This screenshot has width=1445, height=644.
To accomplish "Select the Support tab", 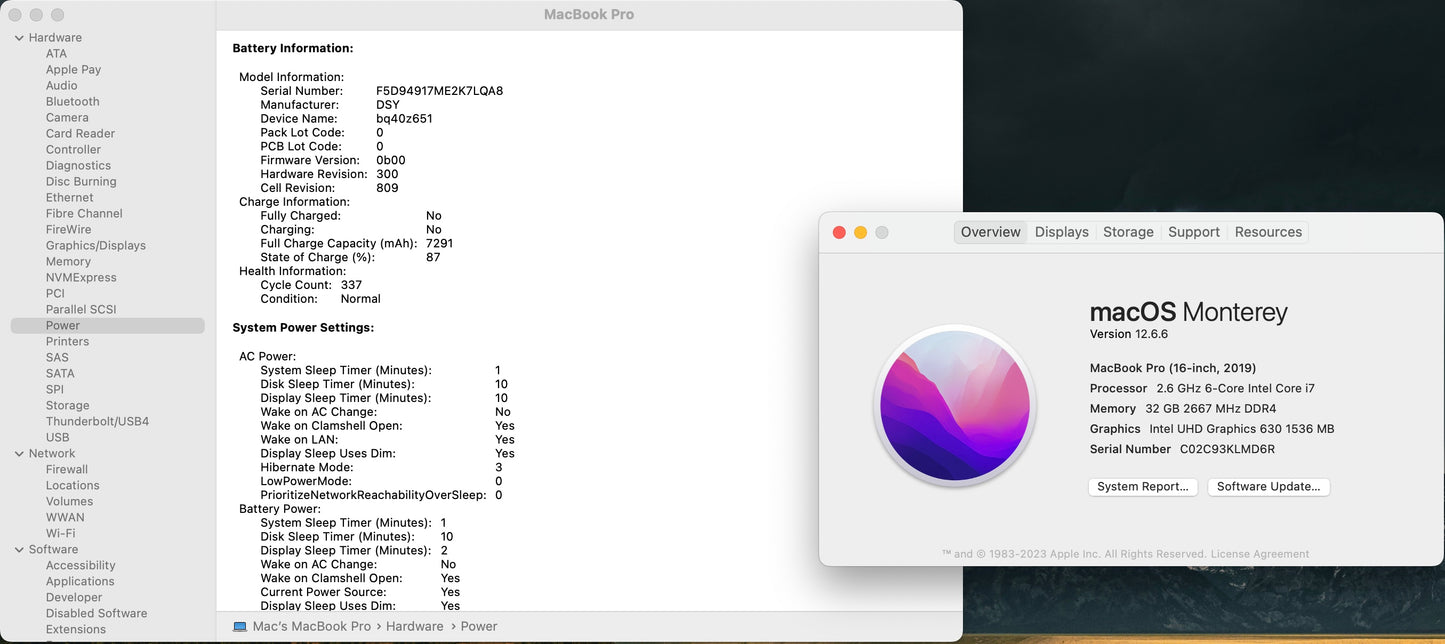I will pyautogui.click(x=1193, y=232).
